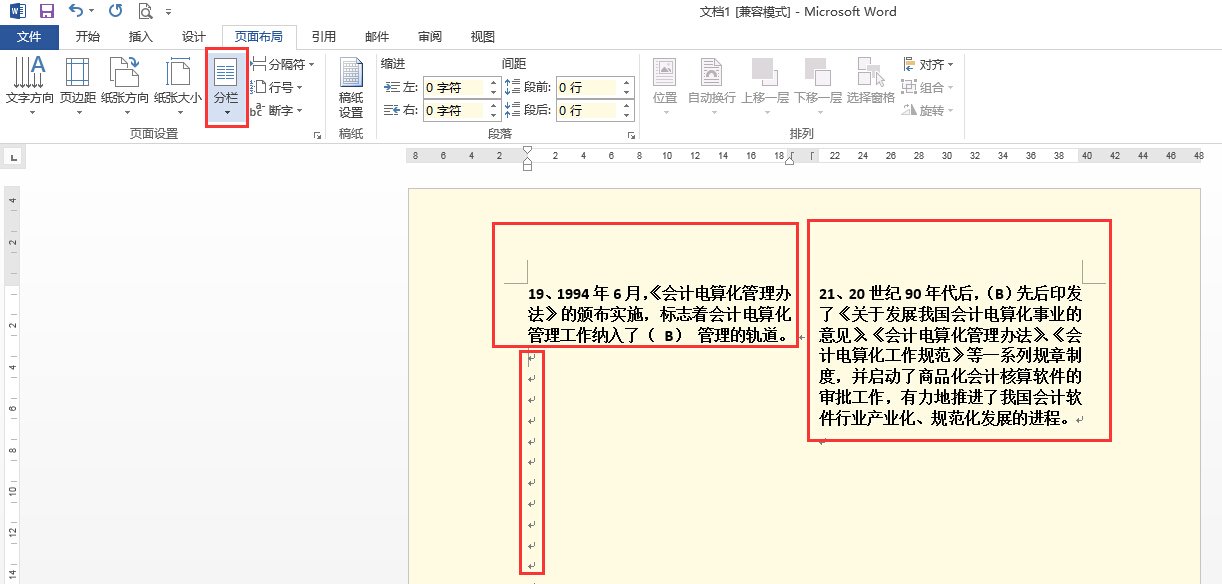Image resolution: width=1222 pixels, height=584 pixels.
Task: Open the 文件 menu
Action: tap(30, 36)
